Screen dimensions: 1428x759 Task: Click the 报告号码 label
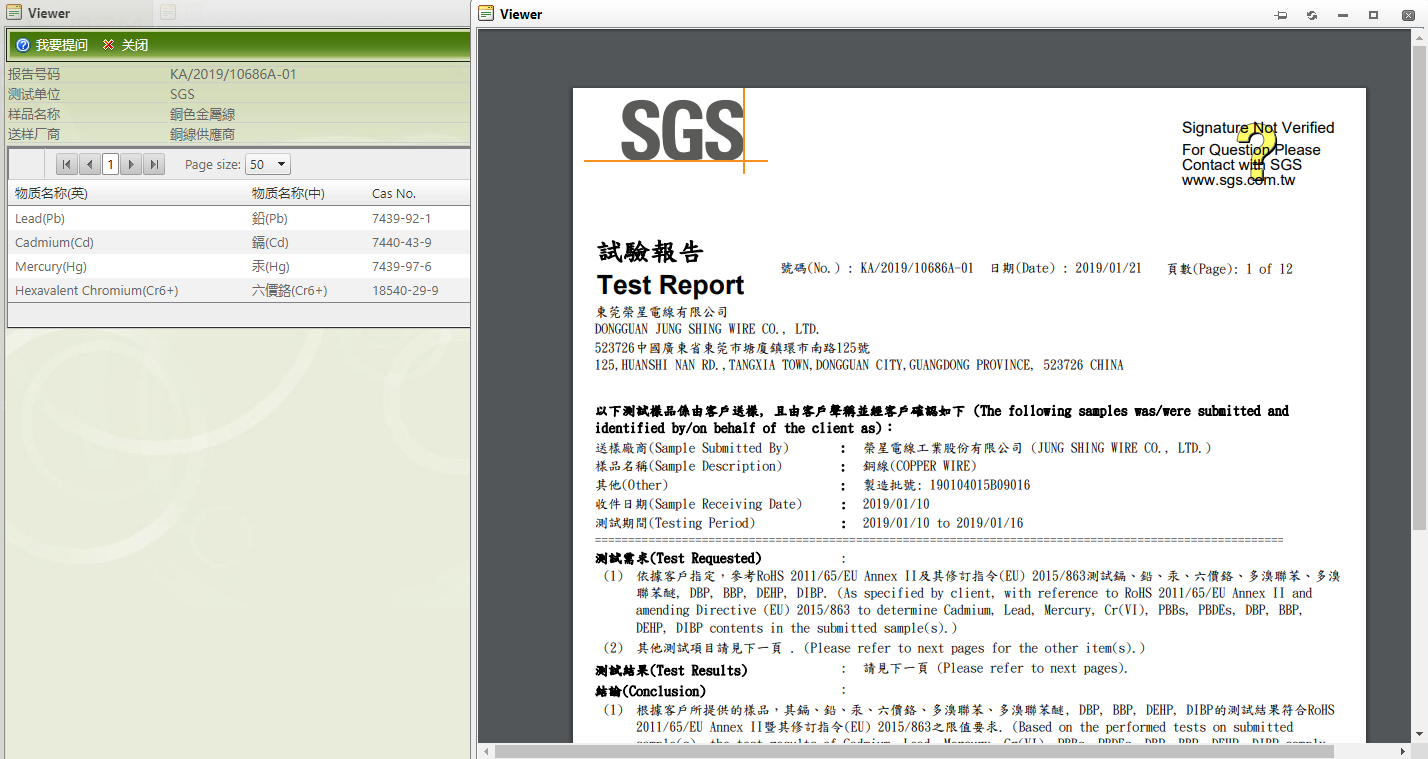34,74
